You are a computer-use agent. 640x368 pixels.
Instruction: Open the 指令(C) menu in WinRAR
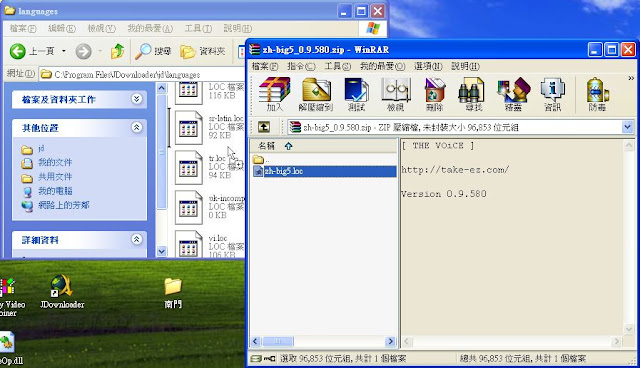(x=301, y=66)
